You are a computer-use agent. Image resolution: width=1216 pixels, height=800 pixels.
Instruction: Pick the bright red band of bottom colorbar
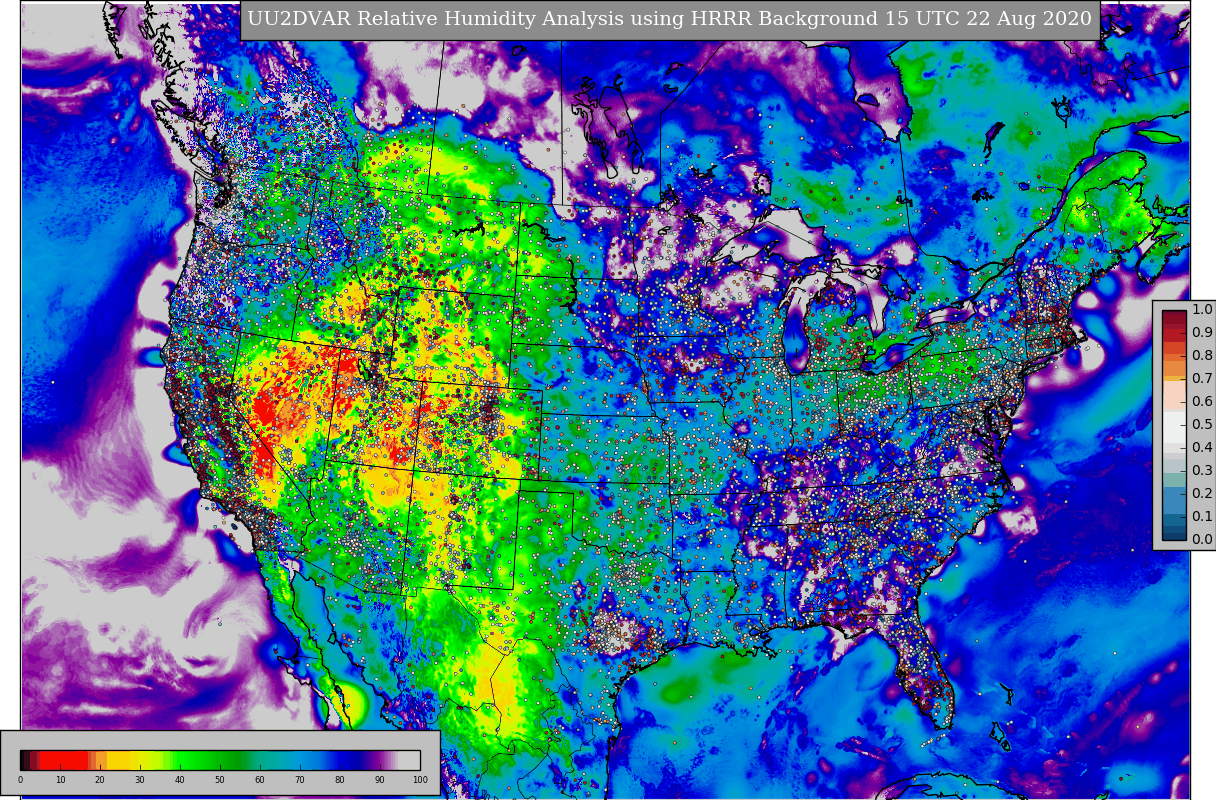pos(64,760)
